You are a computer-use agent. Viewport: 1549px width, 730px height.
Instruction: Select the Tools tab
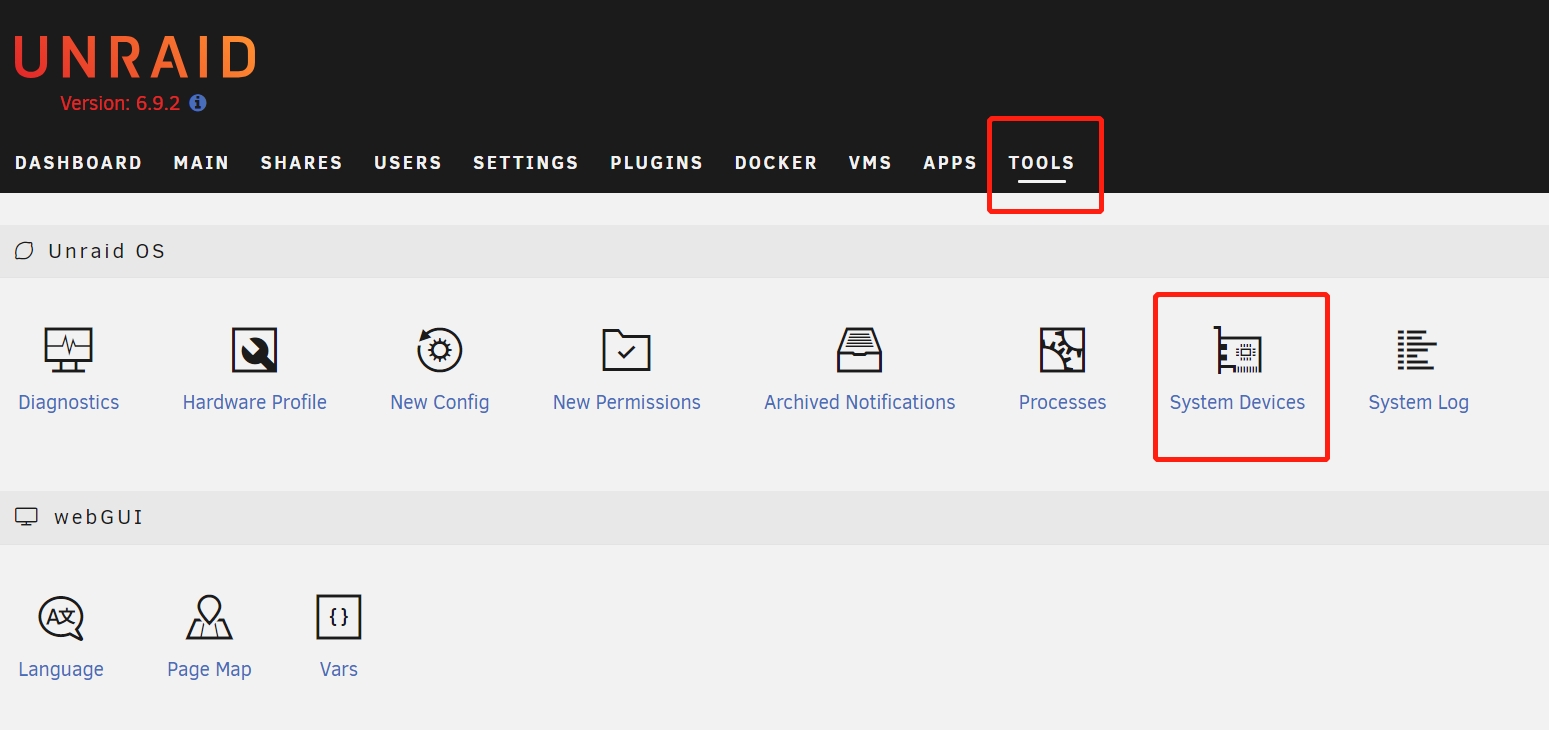click(x=1041, y=163)
